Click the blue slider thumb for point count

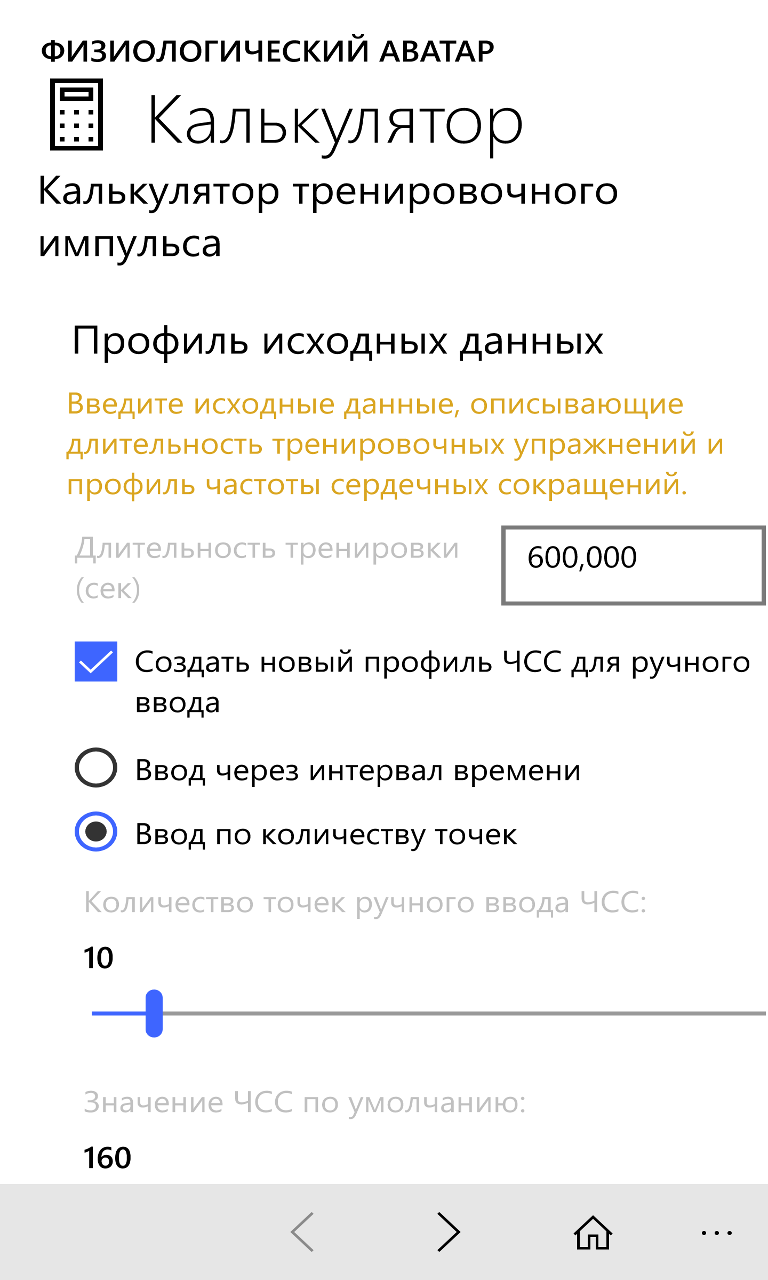click(x=154, y=1013)
